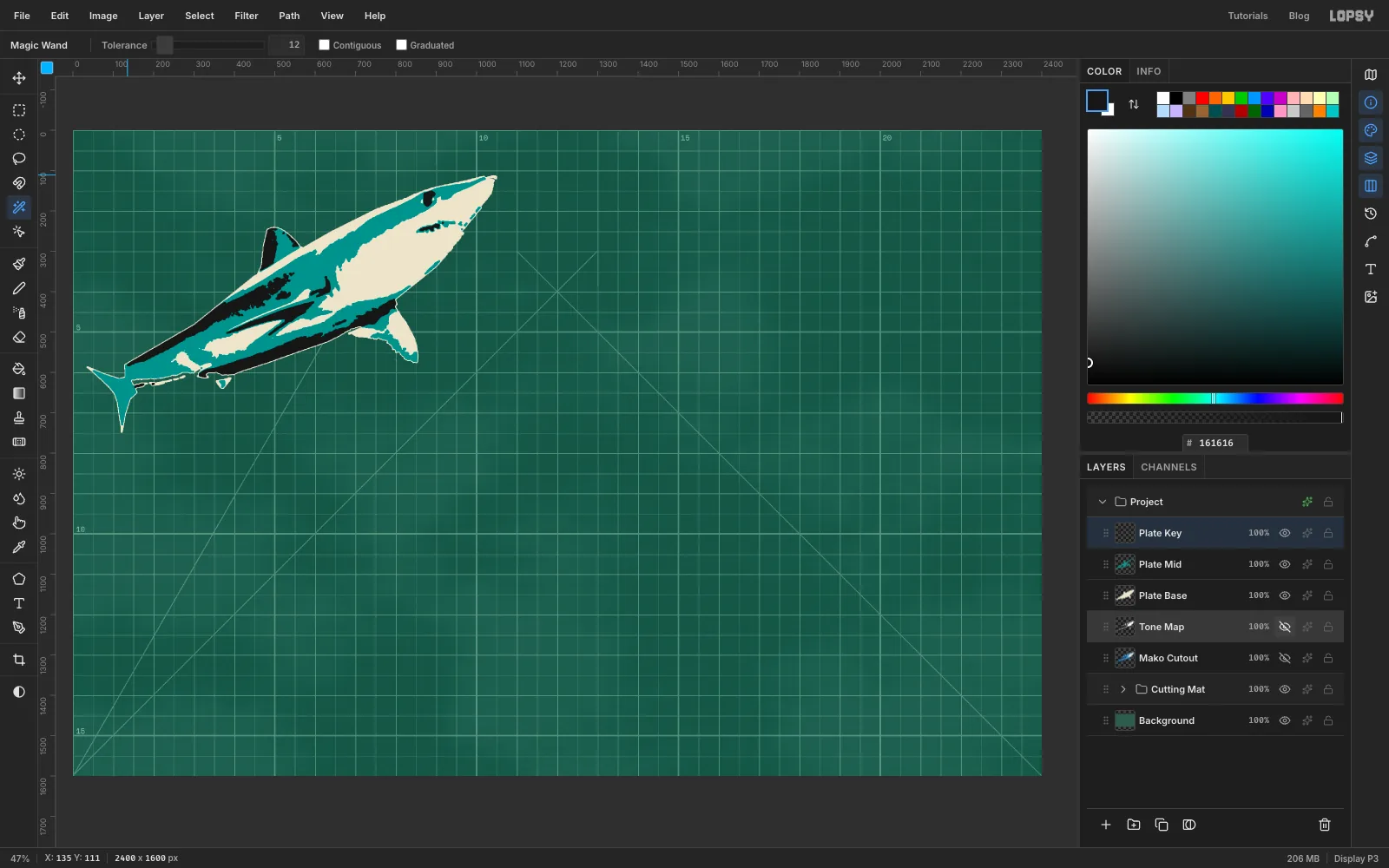This screenshot has width=1389, height=868.
Task: Hide the Plate Key layer
Action: coord(1285,533)
